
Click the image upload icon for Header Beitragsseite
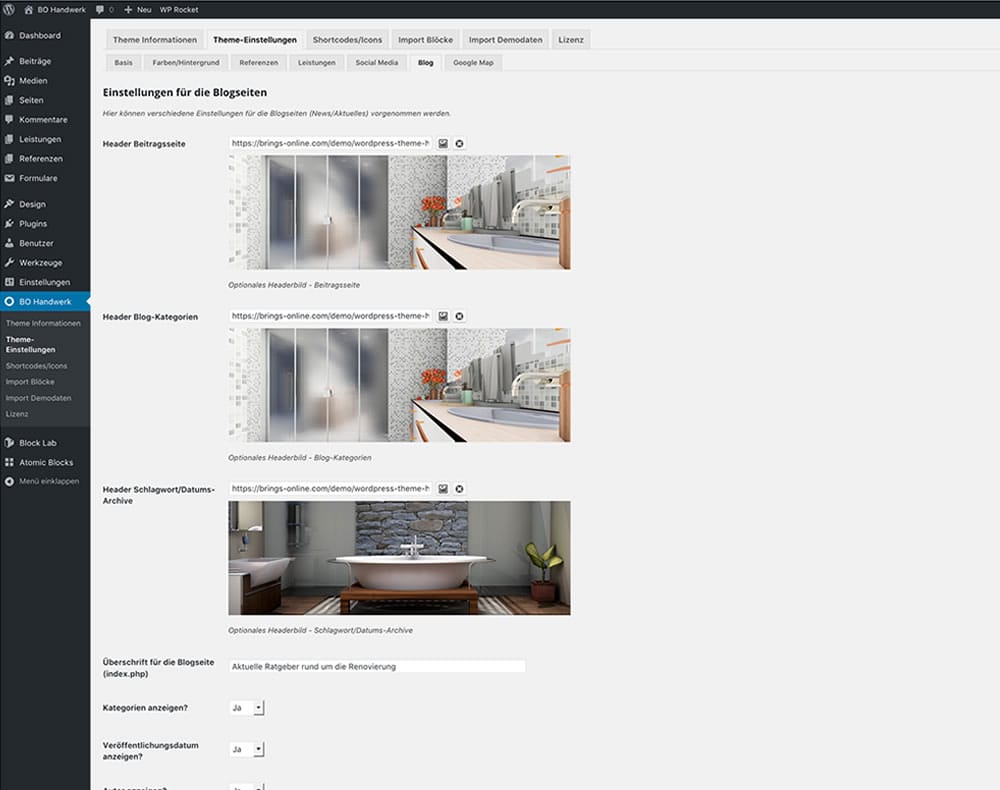coord(443,143)
